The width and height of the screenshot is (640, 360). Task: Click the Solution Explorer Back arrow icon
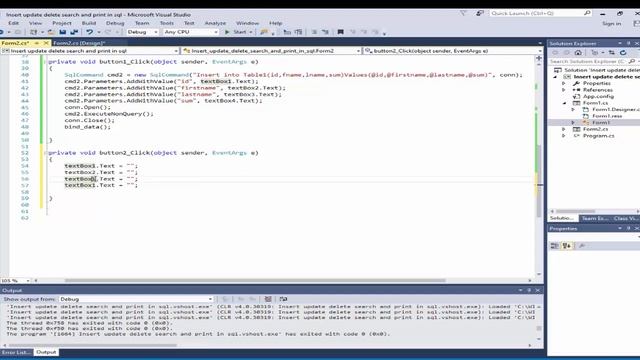(555, 53)
